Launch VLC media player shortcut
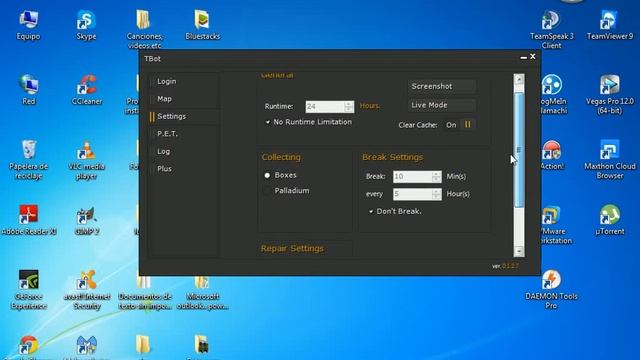 tap(87, 160)
